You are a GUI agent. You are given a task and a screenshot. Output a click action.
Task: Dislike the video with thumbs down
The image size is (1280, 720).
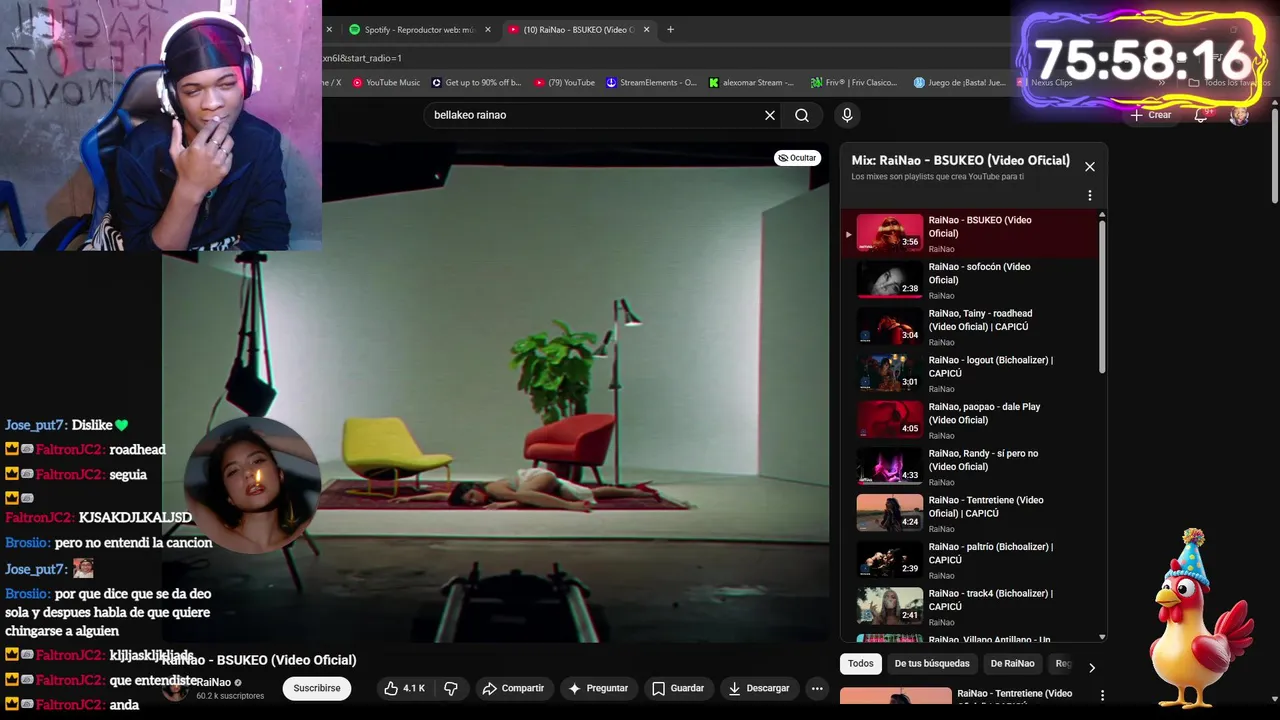(451, 688)
